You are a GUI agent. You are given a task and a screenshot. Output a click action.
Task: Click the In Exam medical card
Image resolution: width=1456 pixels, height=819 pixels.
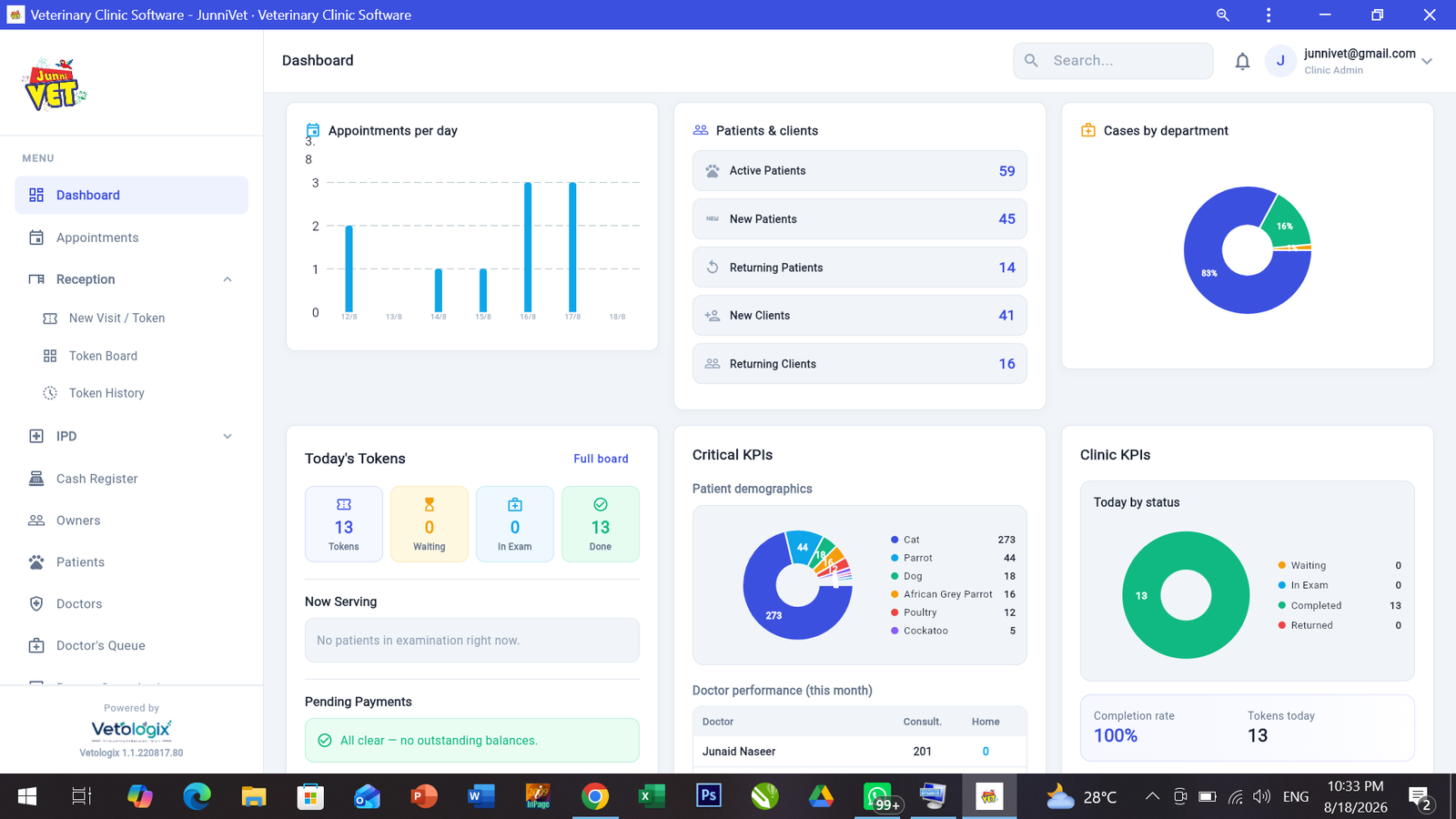515,524
